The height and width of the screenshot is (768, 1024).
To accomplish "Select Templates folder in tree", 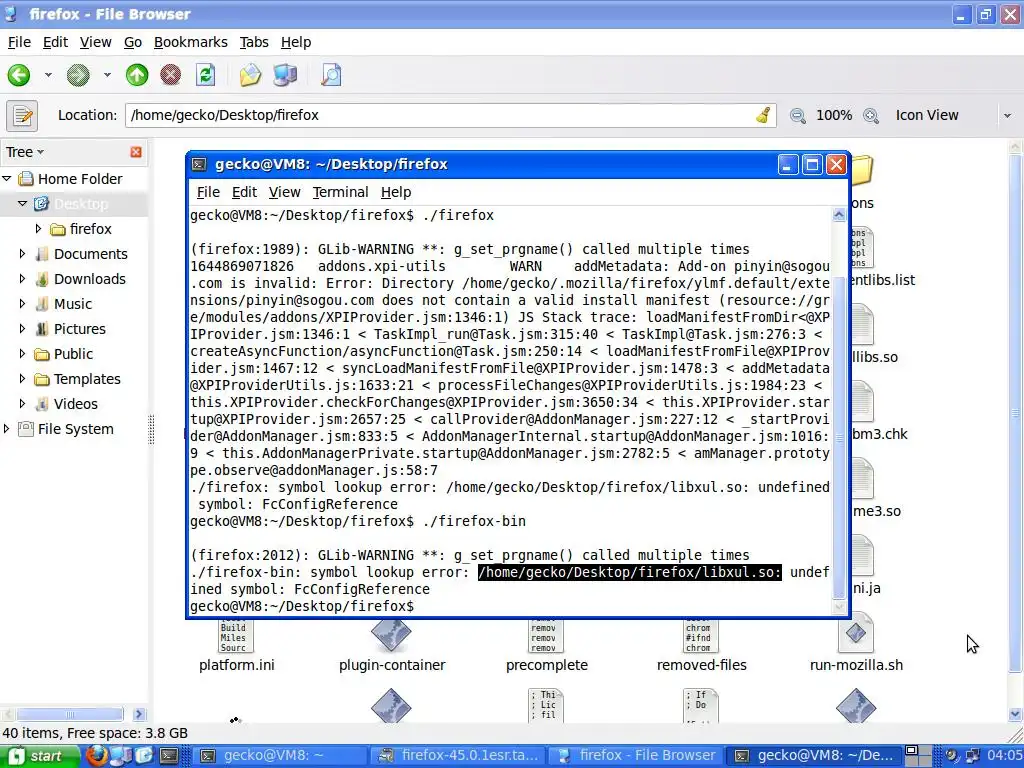I will click(x=87, y=379).
